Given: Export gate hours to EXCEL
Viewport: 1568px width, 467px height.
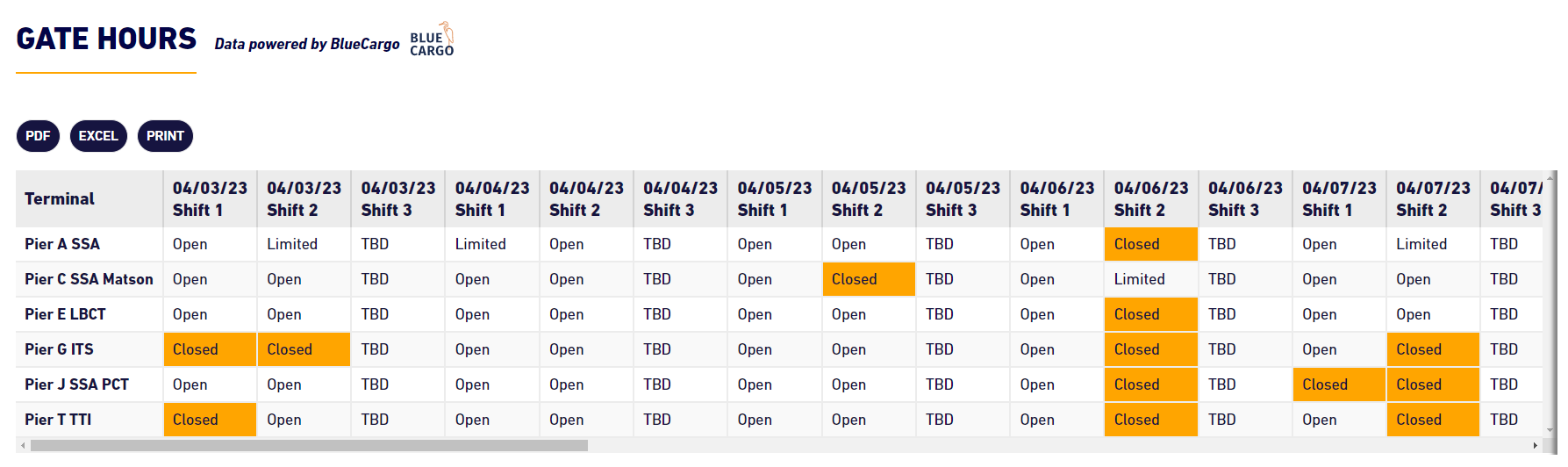Looking at the screenshot, I should click(98, 136).
